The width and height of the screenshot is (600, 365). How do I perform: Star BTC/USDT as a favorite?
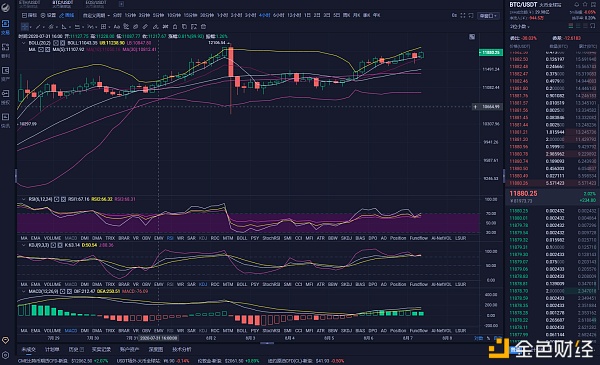(585, 4)
